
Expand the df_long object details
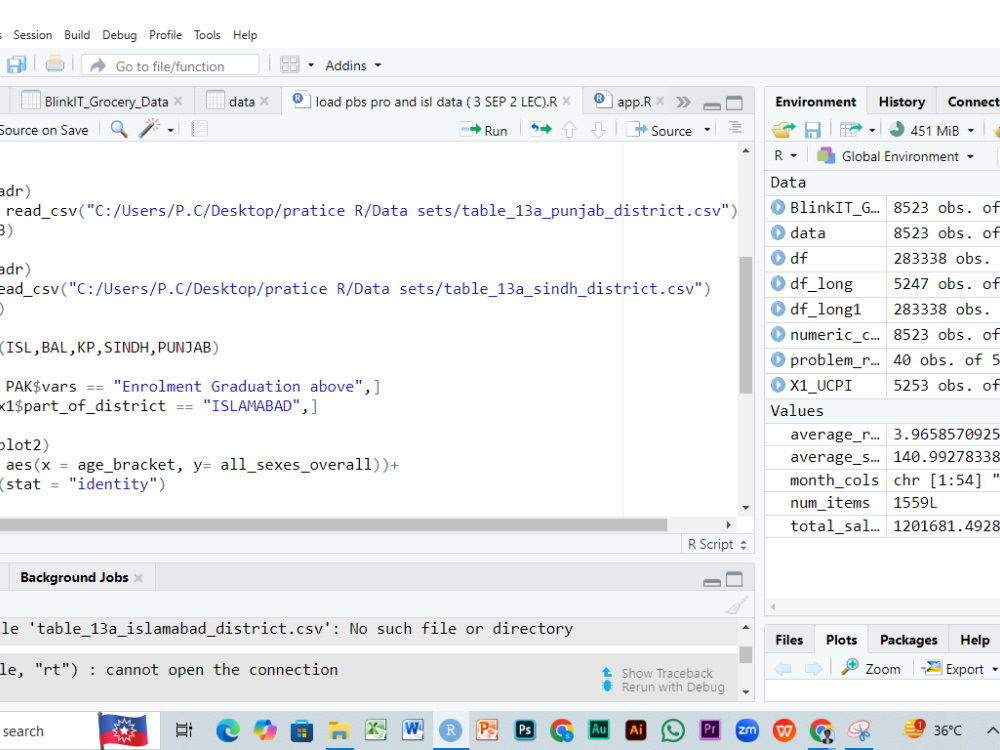pyautogui.click(x=777, y=284)
